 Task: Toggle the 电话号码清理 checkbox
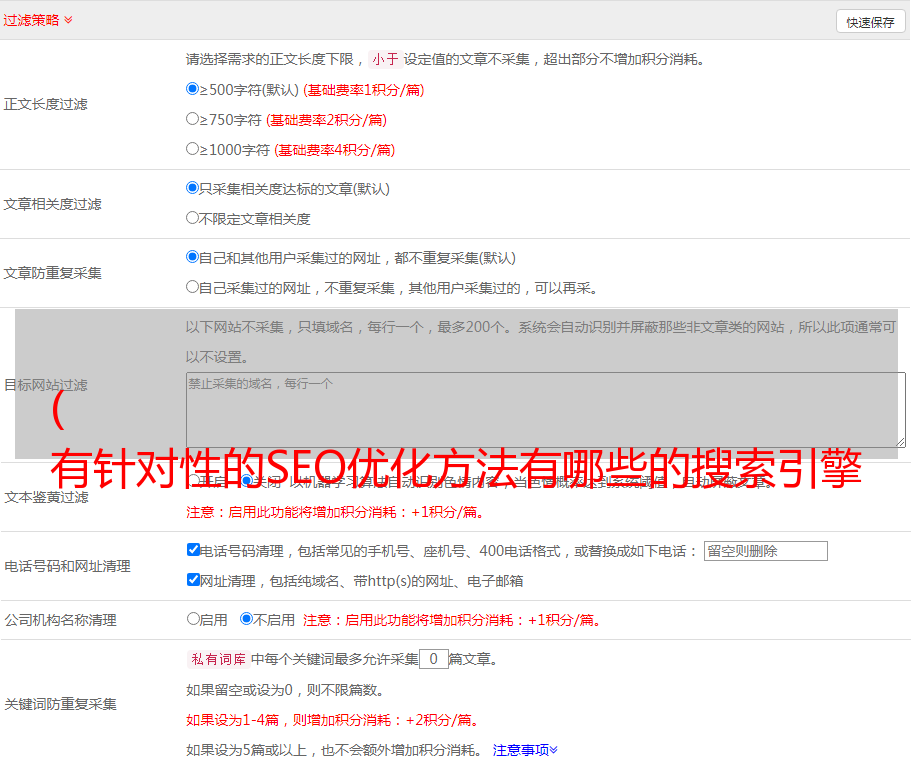pos(193,550)
